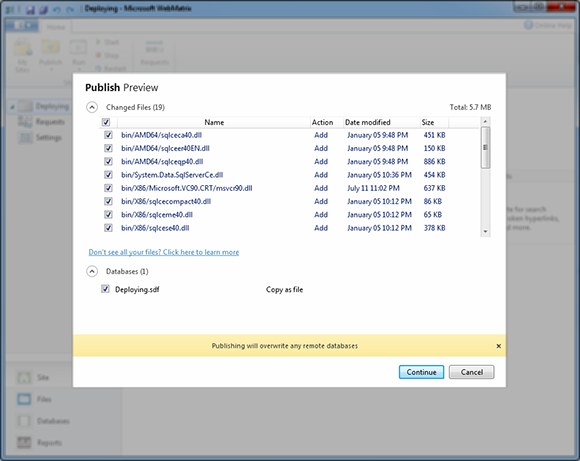Open the Databases workspace icon
Image resolution: width=580 pixels, height=461 pixels.
tap(24, 421)
